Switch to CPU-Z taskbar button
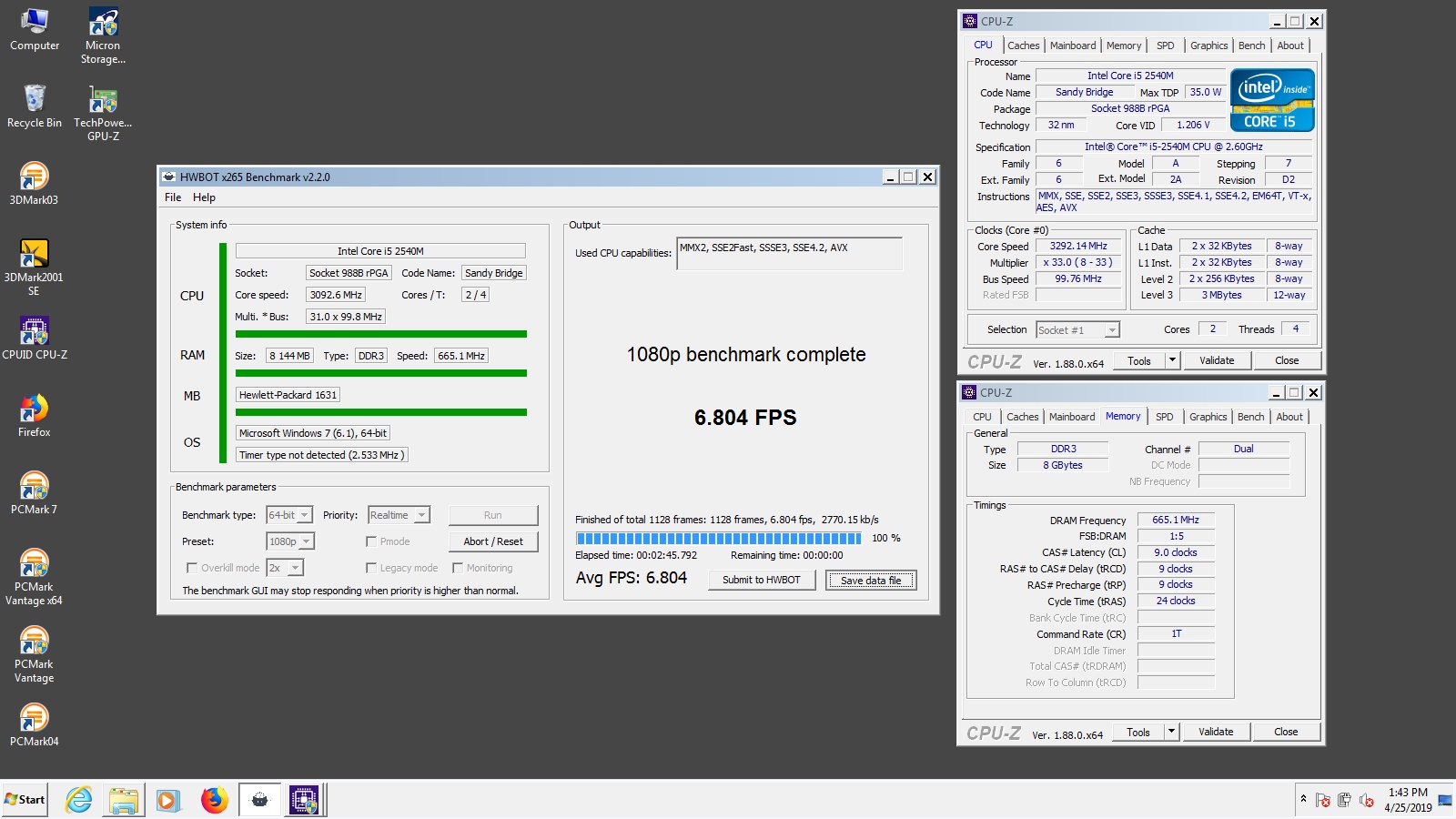 [x=304, y=800]
